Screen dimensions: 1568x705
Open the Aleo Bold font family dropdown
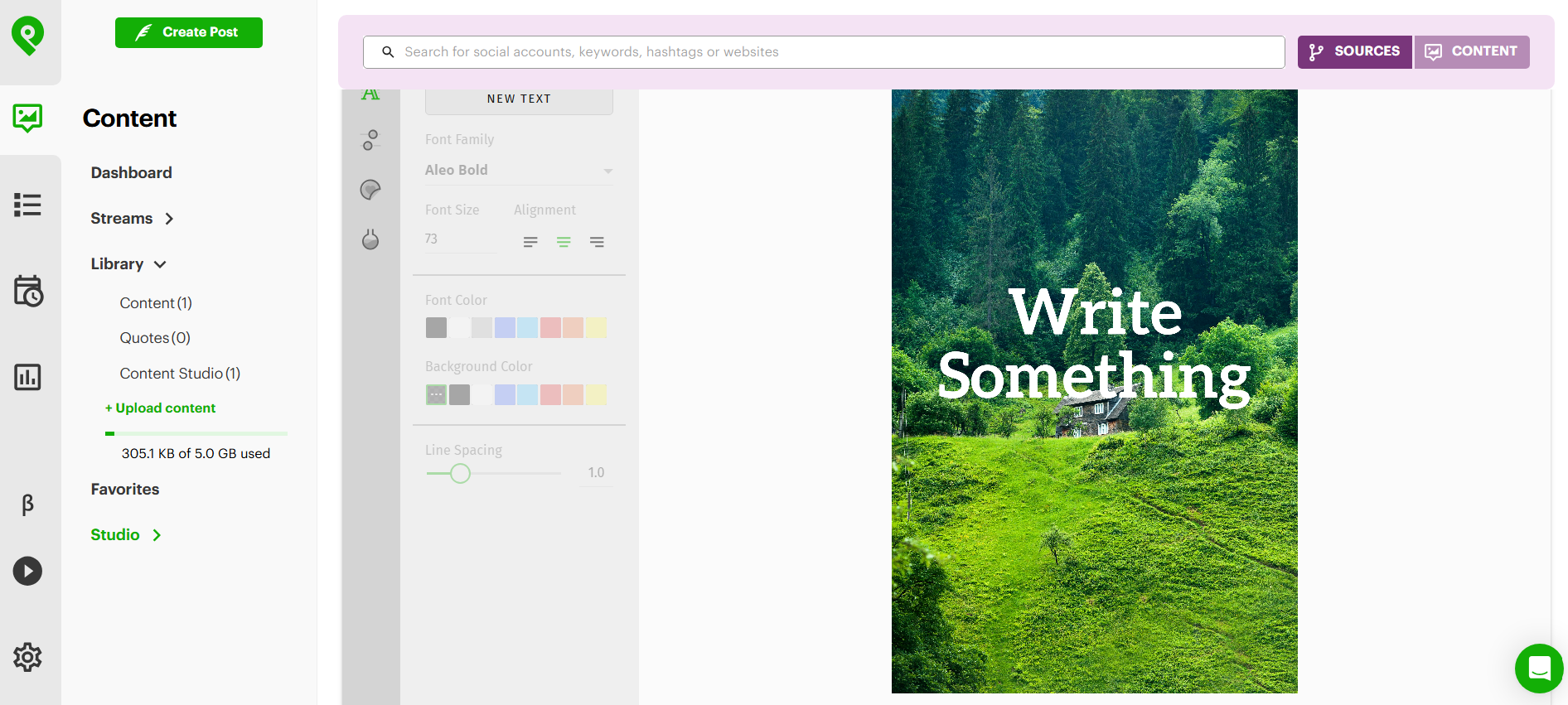pos(519,170)
